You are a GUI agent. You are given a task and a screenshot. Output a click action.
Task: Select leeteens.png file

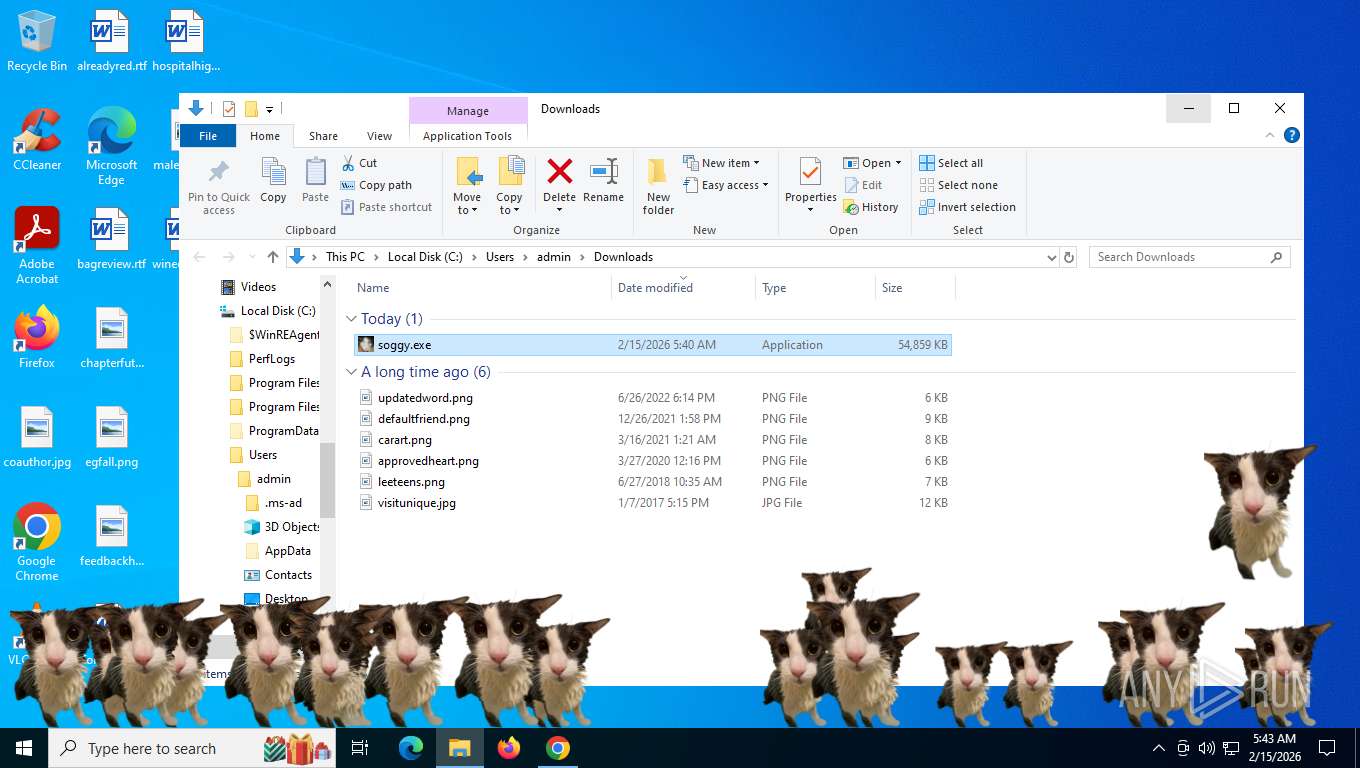(653, 482)
